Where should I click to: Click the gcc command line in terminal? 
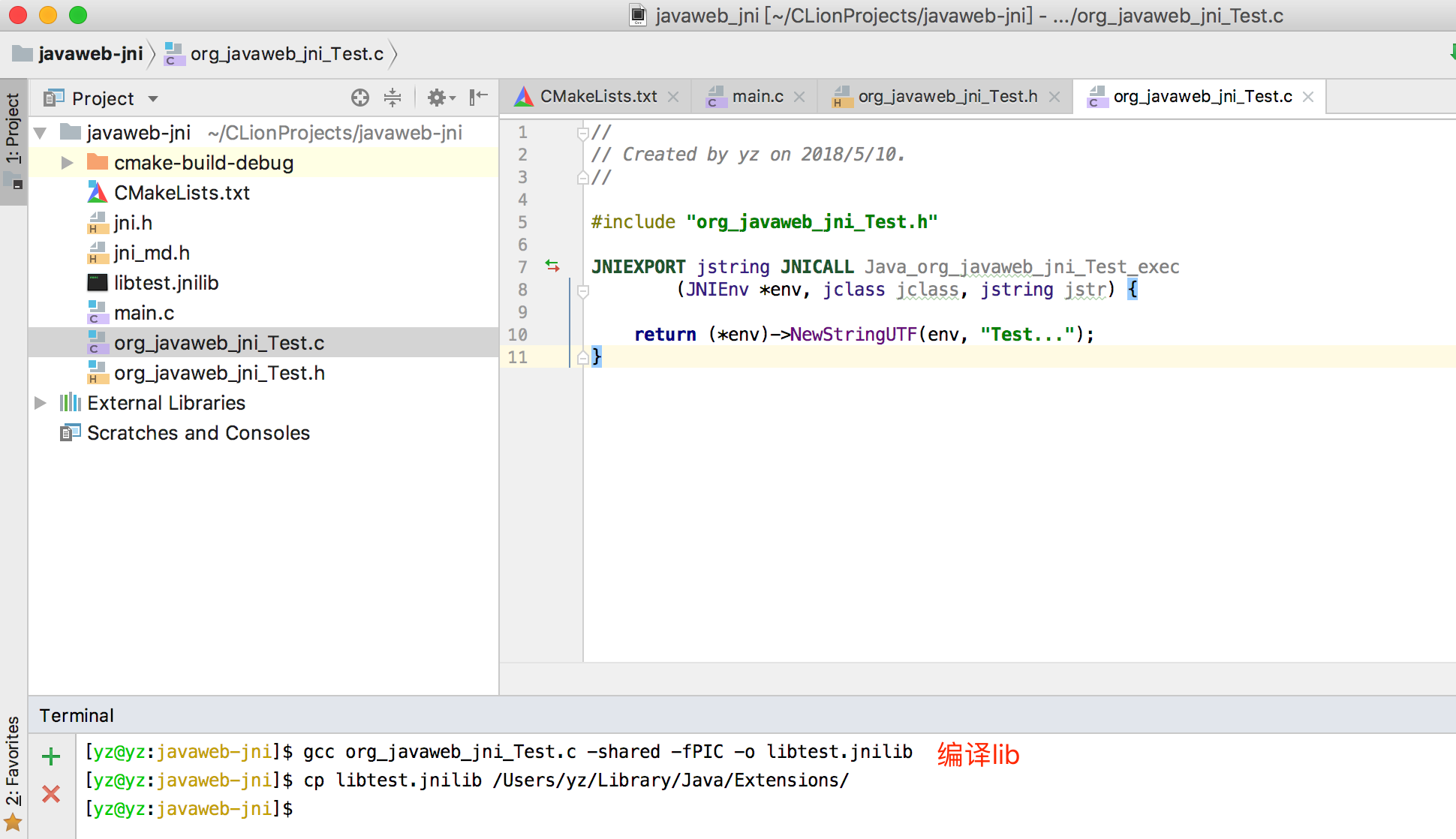coord(608,752)
